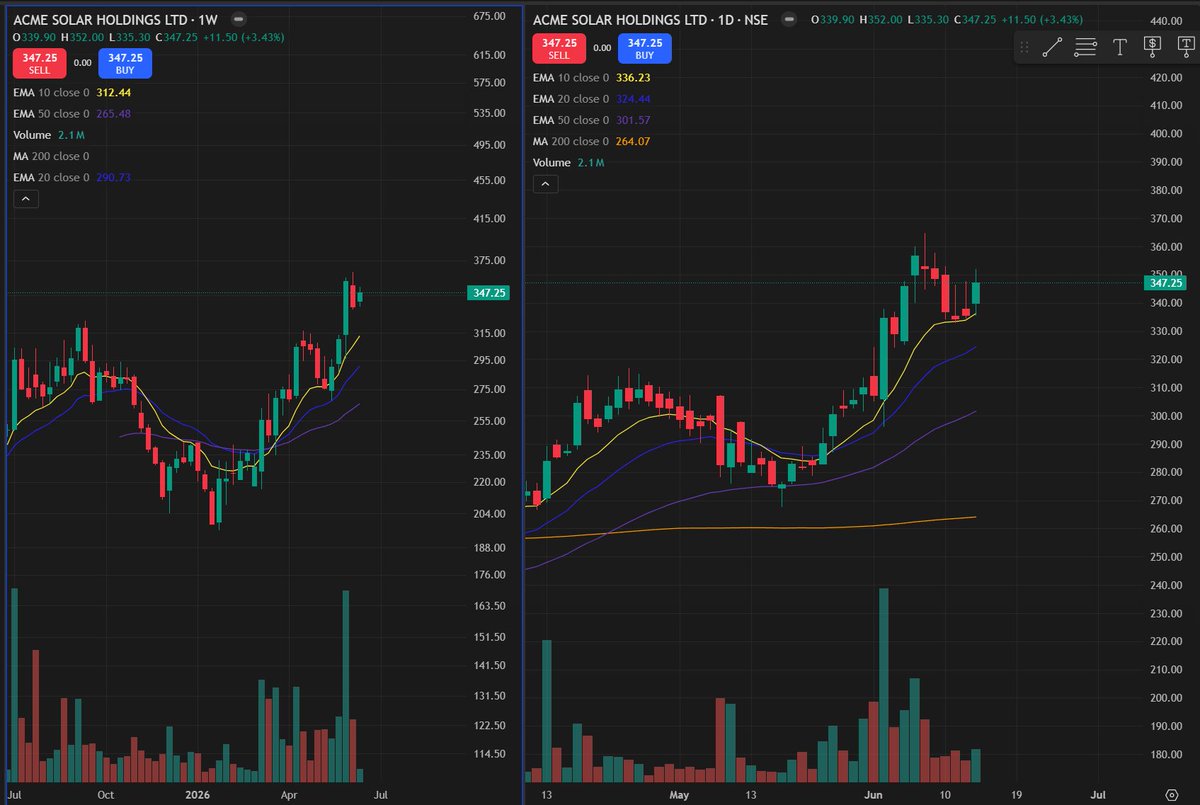Grab the drawing toolbar drag handle
1200x805 pixels.
[x=1024, y=47]
